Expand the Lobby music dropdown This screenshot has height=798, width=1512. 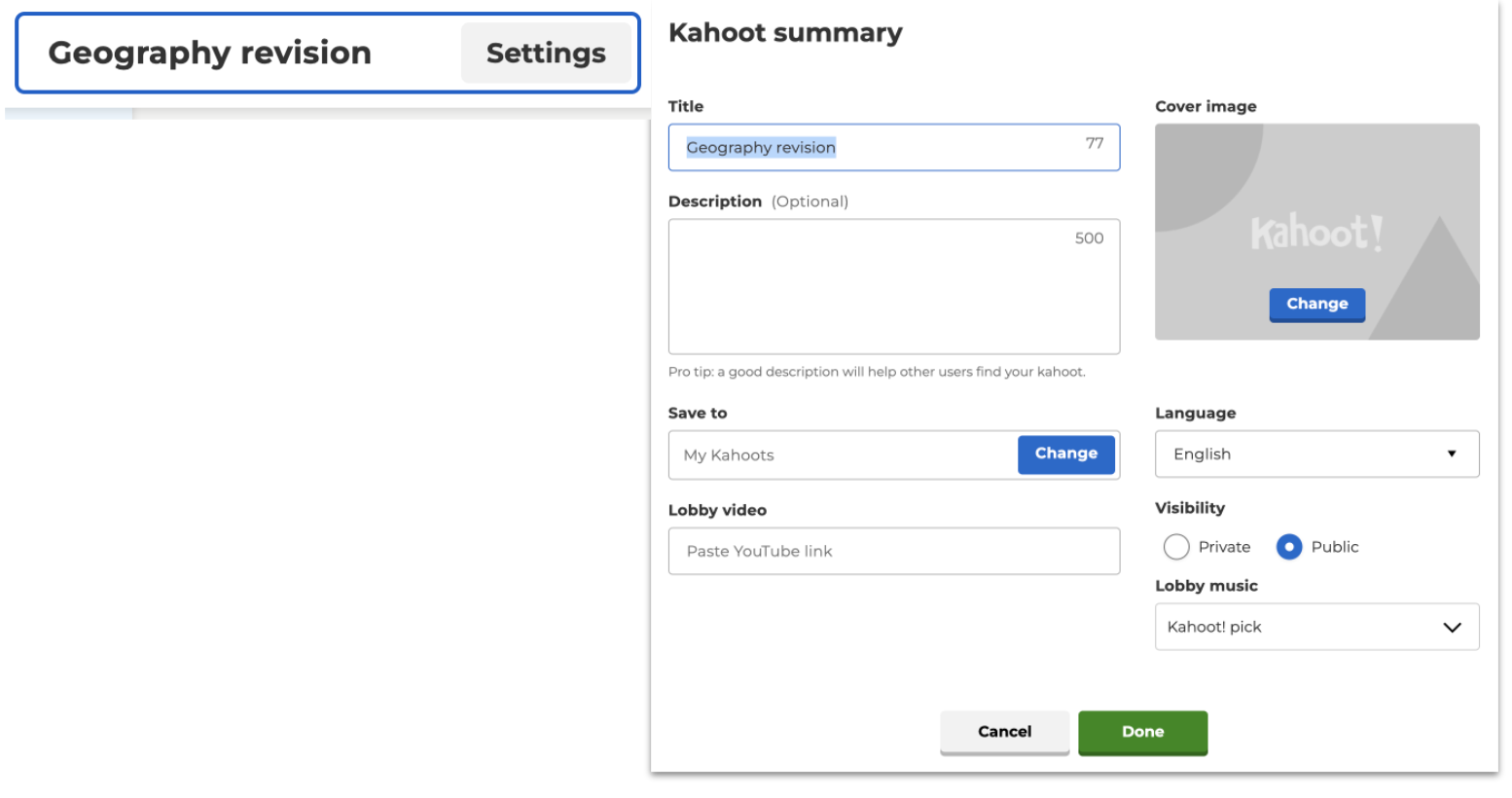click(1316, 627)
